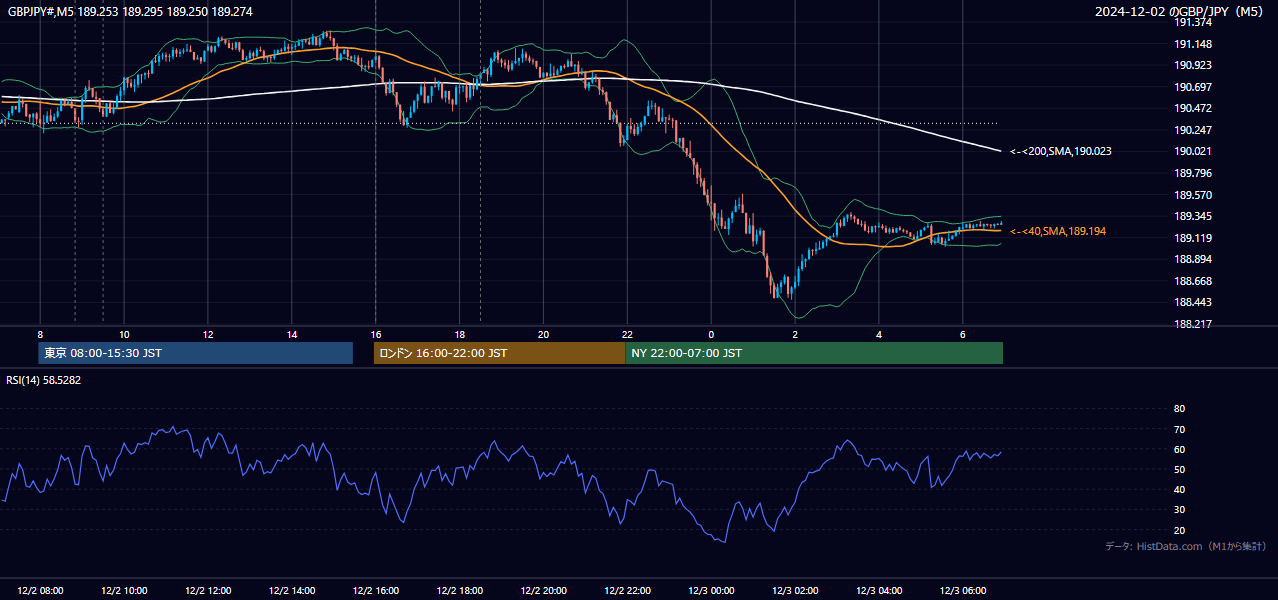Image resolution: width=1278 pixels, height=600 pixels.
Task: Click hour label 0 under the price chart
Action: tap(711, 334)
